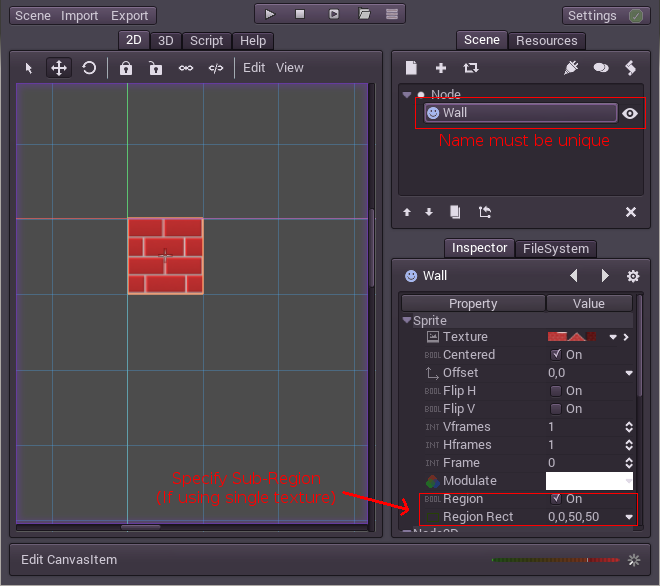Adjust the Frame stepper
This screenshot has height=586, width=660.
(629, 463)
